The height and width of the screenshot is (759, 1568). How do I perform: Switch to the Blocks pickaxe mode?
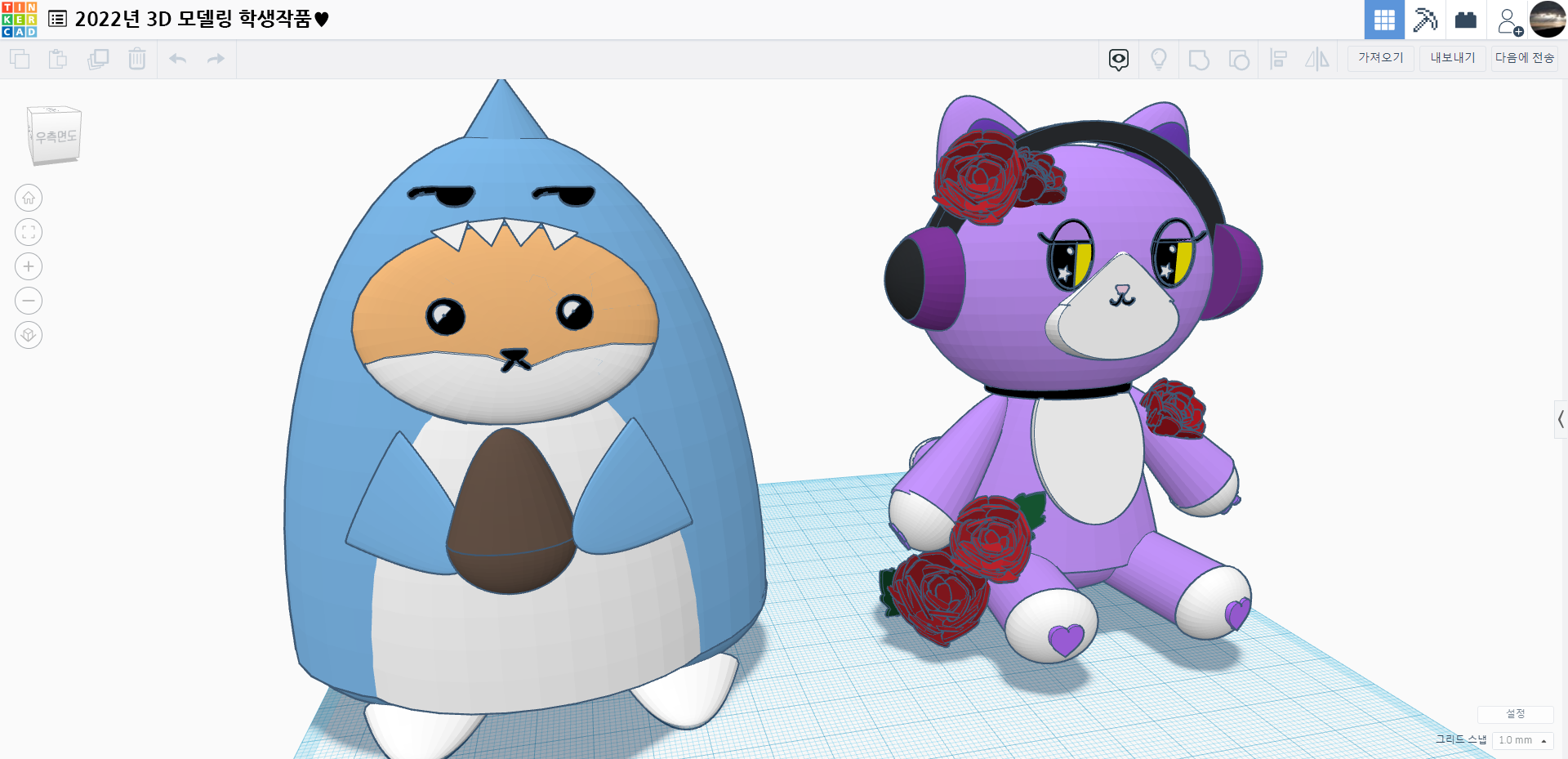[1425, 20]
